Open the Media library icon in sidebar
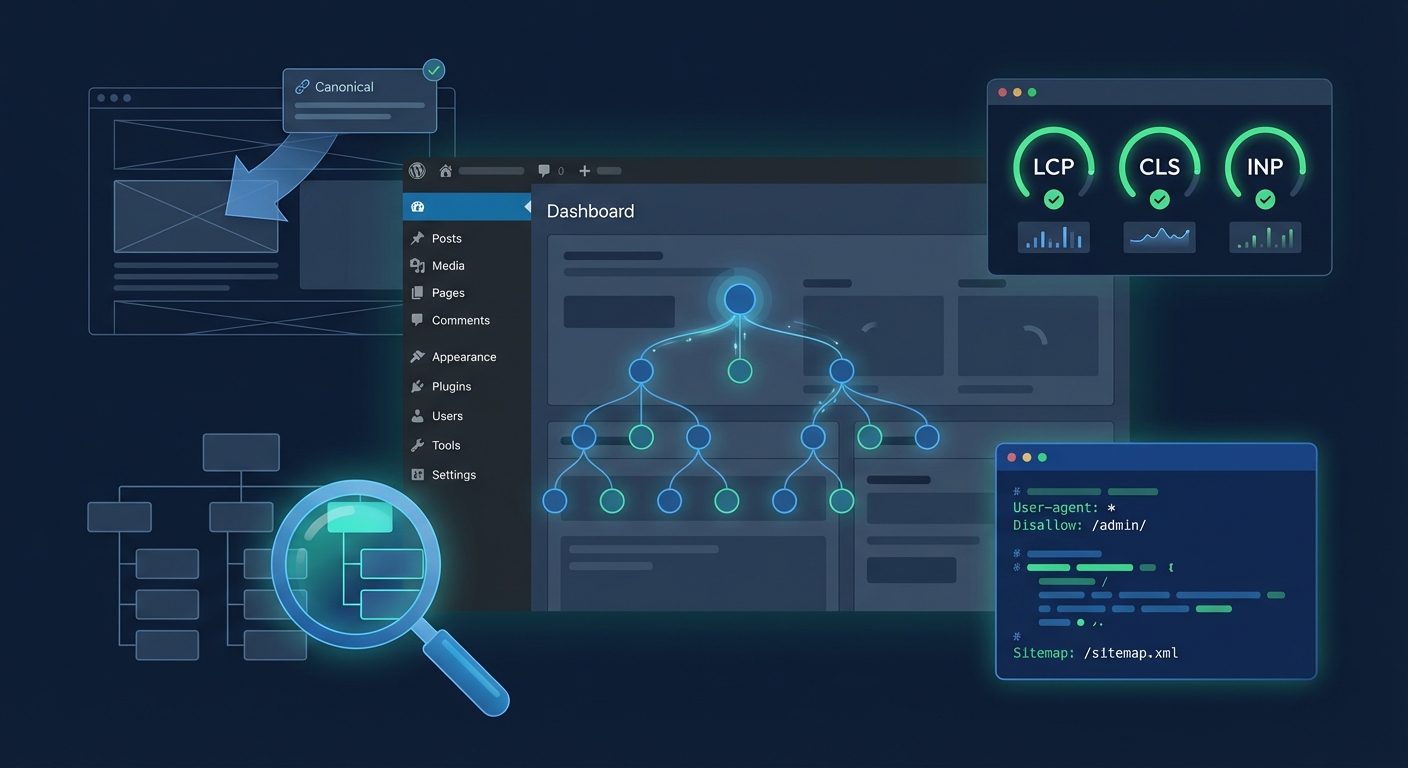The width and height of the screenshot is (1408, 768). tap(418, 265)
